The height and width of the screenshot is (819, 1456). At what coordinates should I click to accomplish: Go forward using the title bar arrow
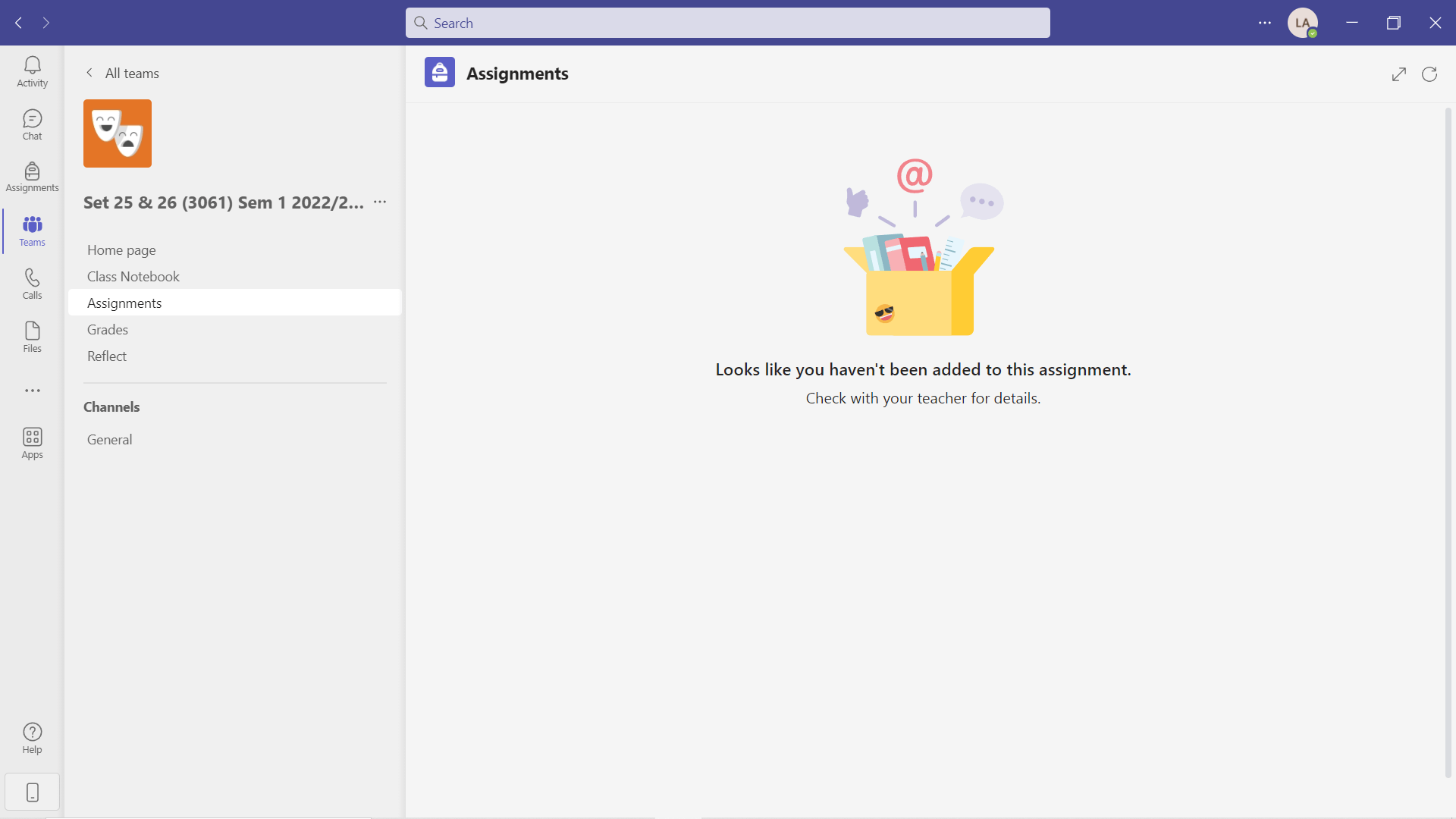coord(46,23)
